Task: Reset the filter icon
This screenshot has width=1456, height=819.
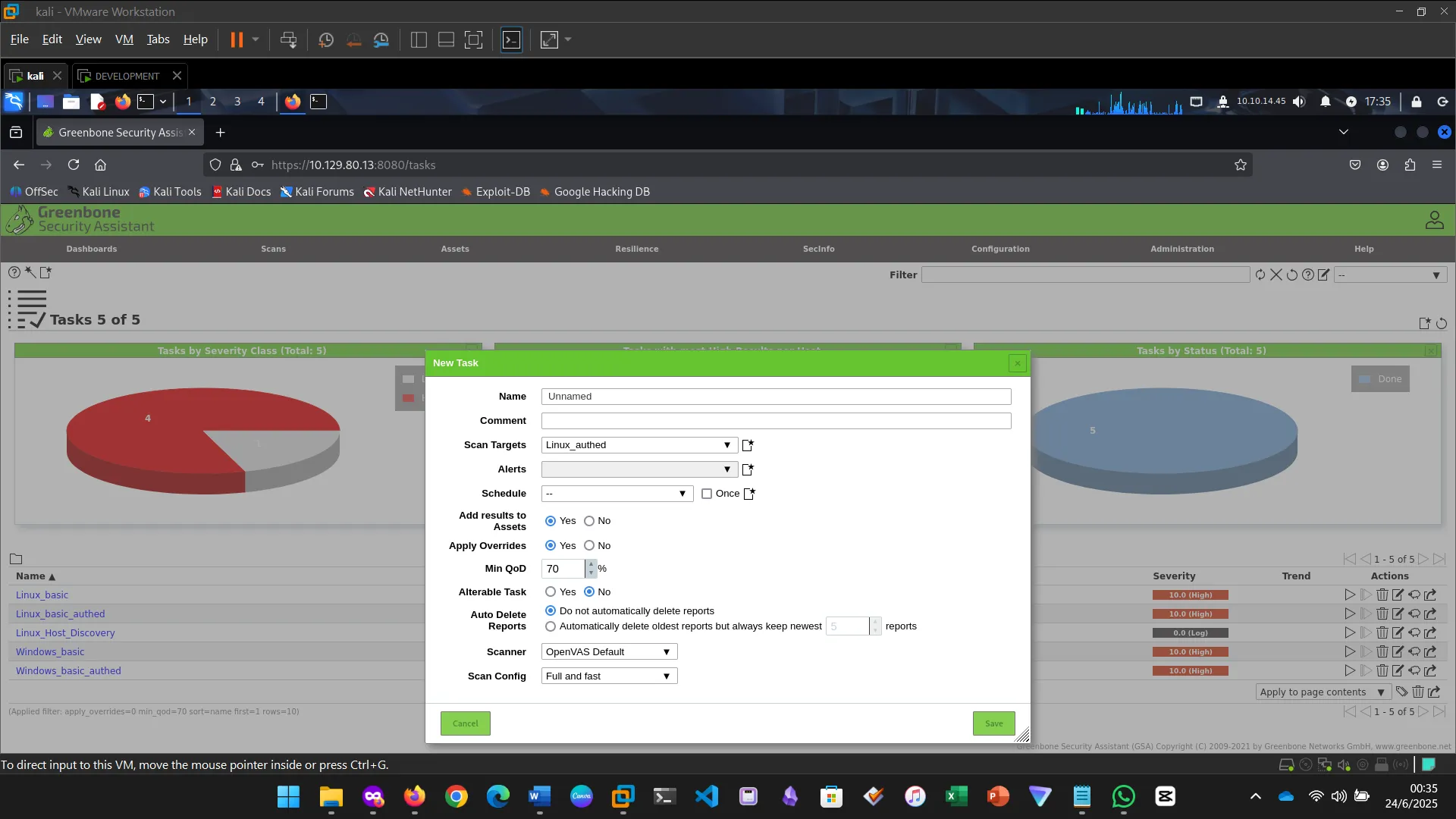Action: (x=1292, y=275)
